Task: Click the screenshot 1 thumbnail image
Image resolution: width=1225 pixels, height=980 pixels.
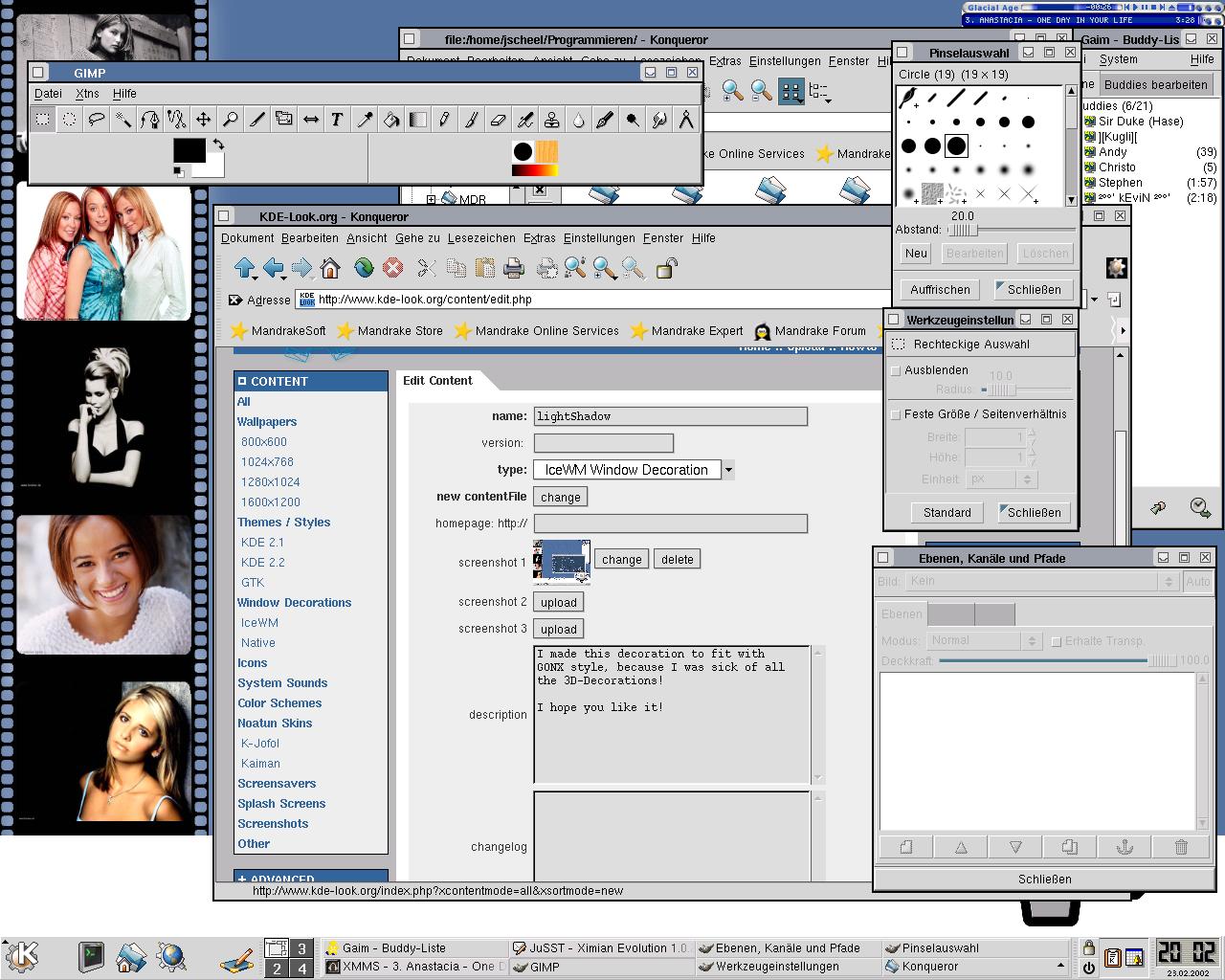Action: pyautogui.click(x=562, y=562)
